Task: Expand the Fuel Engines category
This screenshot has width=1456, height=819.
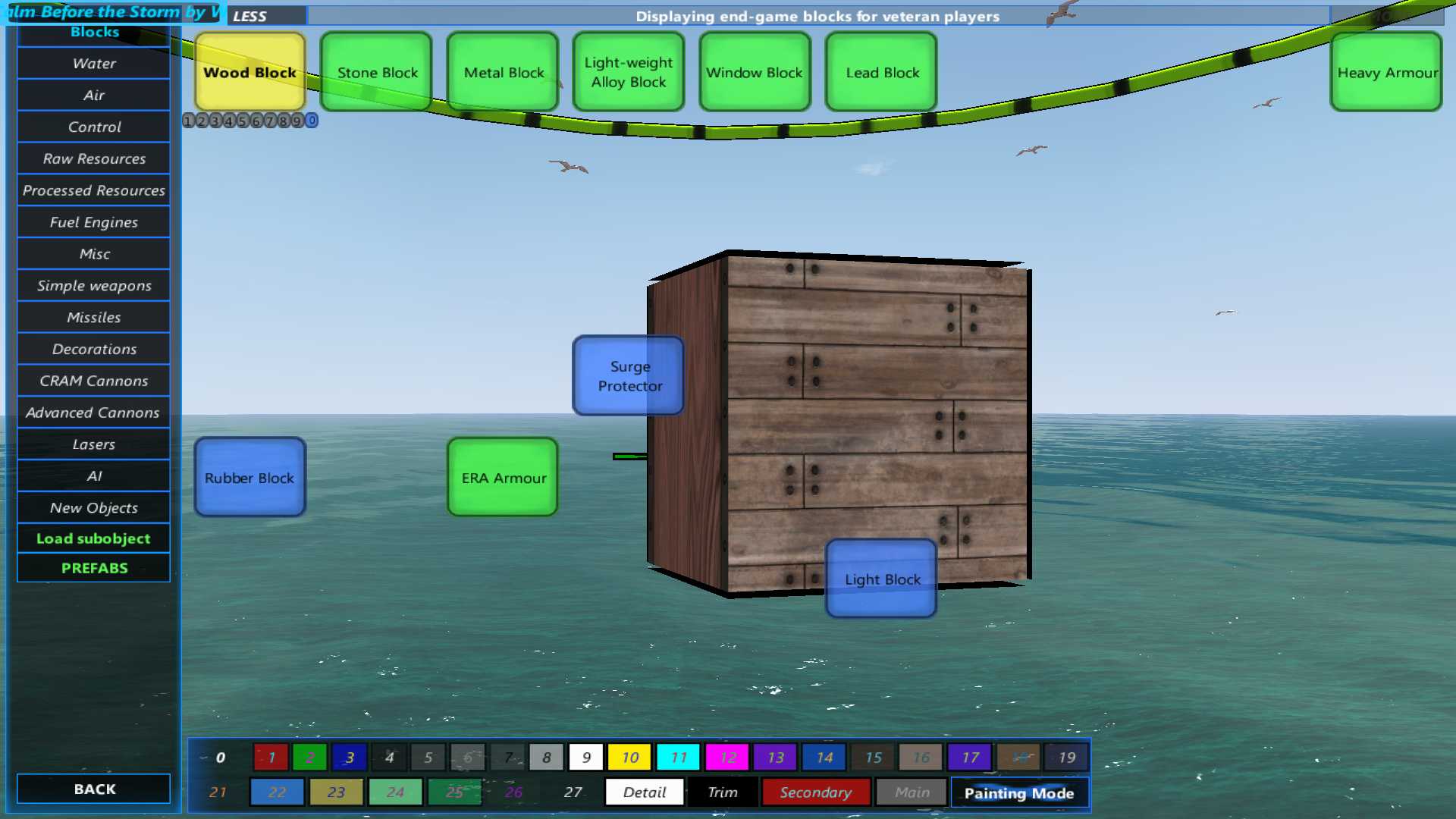Action: tap(93, 222)
